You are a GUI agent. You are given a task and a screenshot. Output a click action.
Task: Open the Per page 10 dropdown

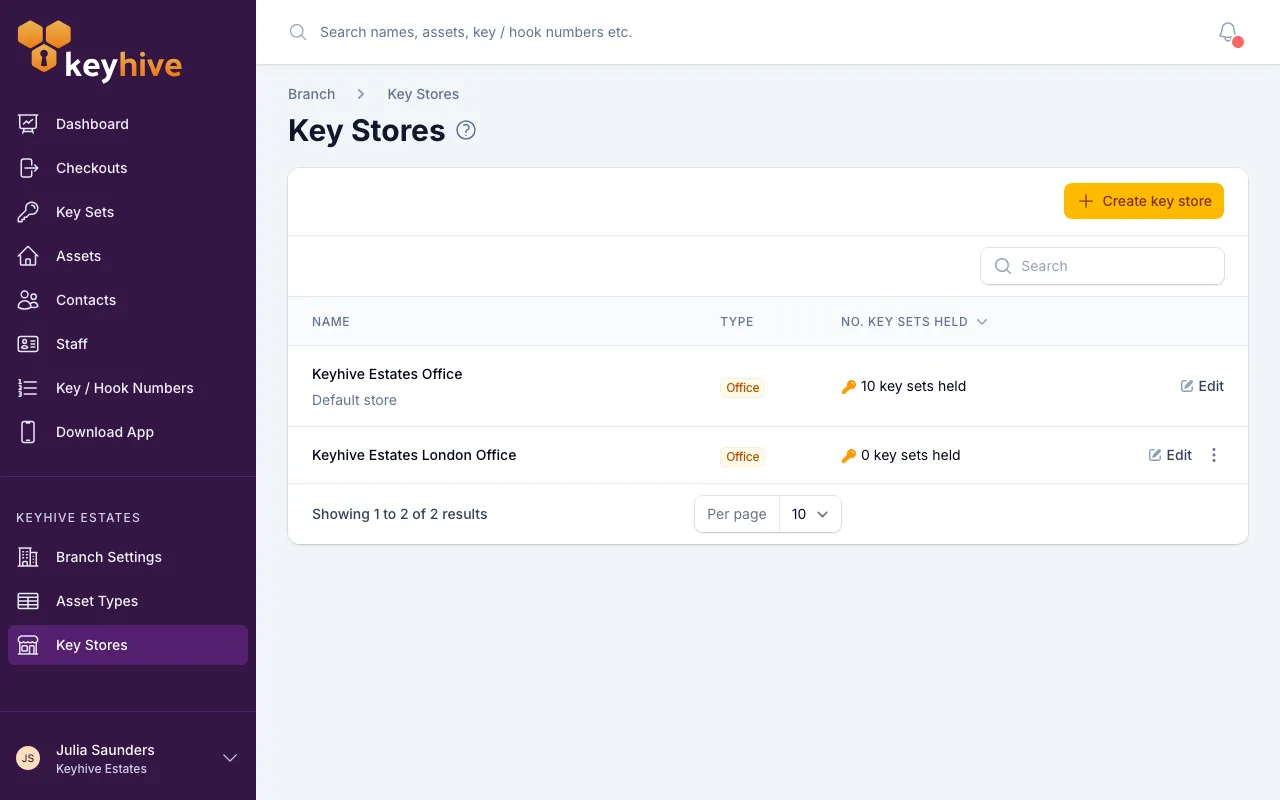(x=810, y=514)
